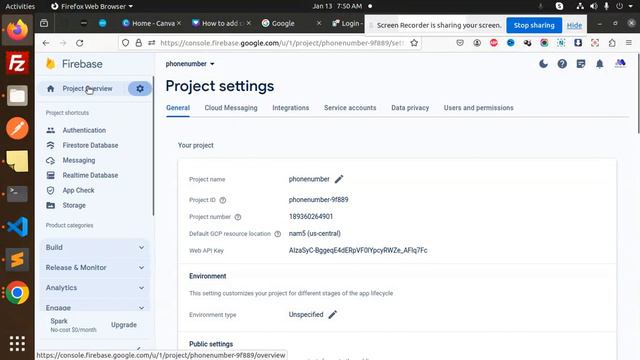This screenshot has width=640, height=360.
Task: Open the Pocket toolbar icon
Action: click(x=460, y=43)
